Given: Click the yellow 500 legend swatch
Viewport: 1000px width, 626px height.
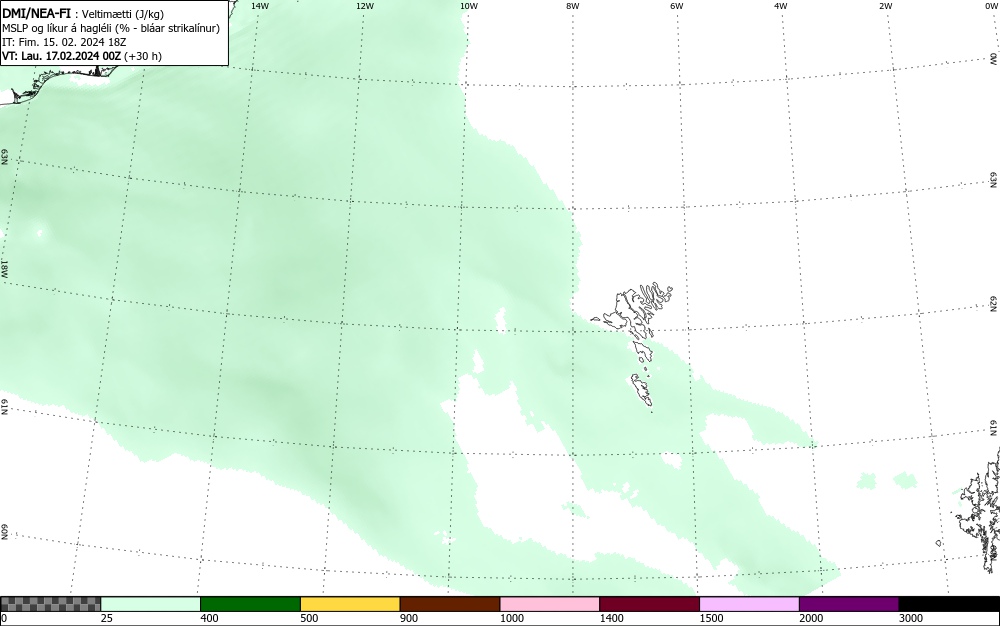Looking at the screenshot, I should [x=350, y=604].
